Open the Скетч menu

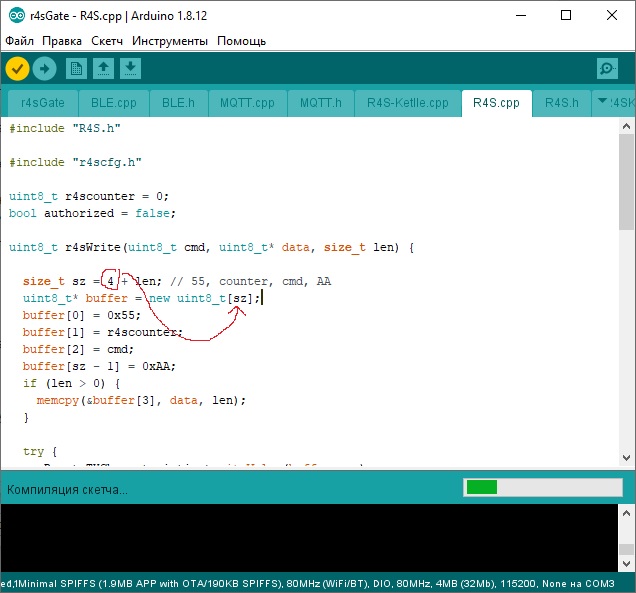[x=107, y=41]
